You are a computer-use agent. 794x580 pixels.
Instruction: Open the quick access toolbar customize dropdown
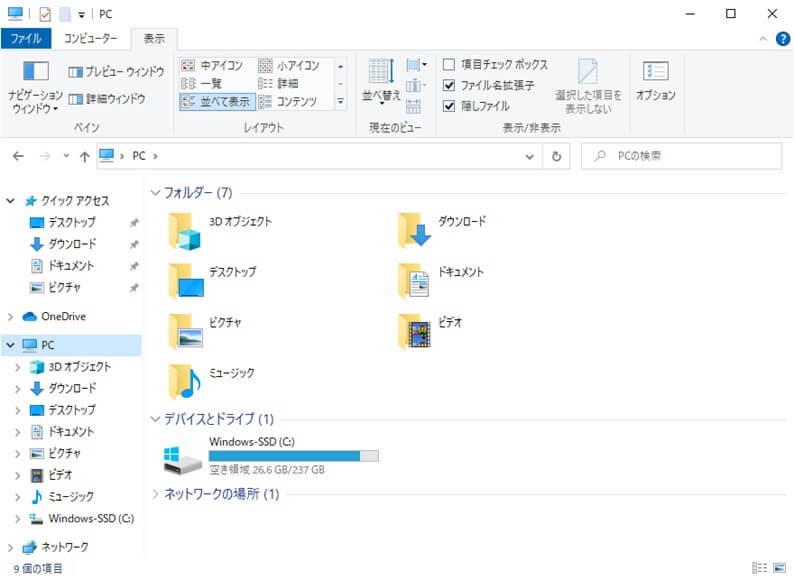82,15
